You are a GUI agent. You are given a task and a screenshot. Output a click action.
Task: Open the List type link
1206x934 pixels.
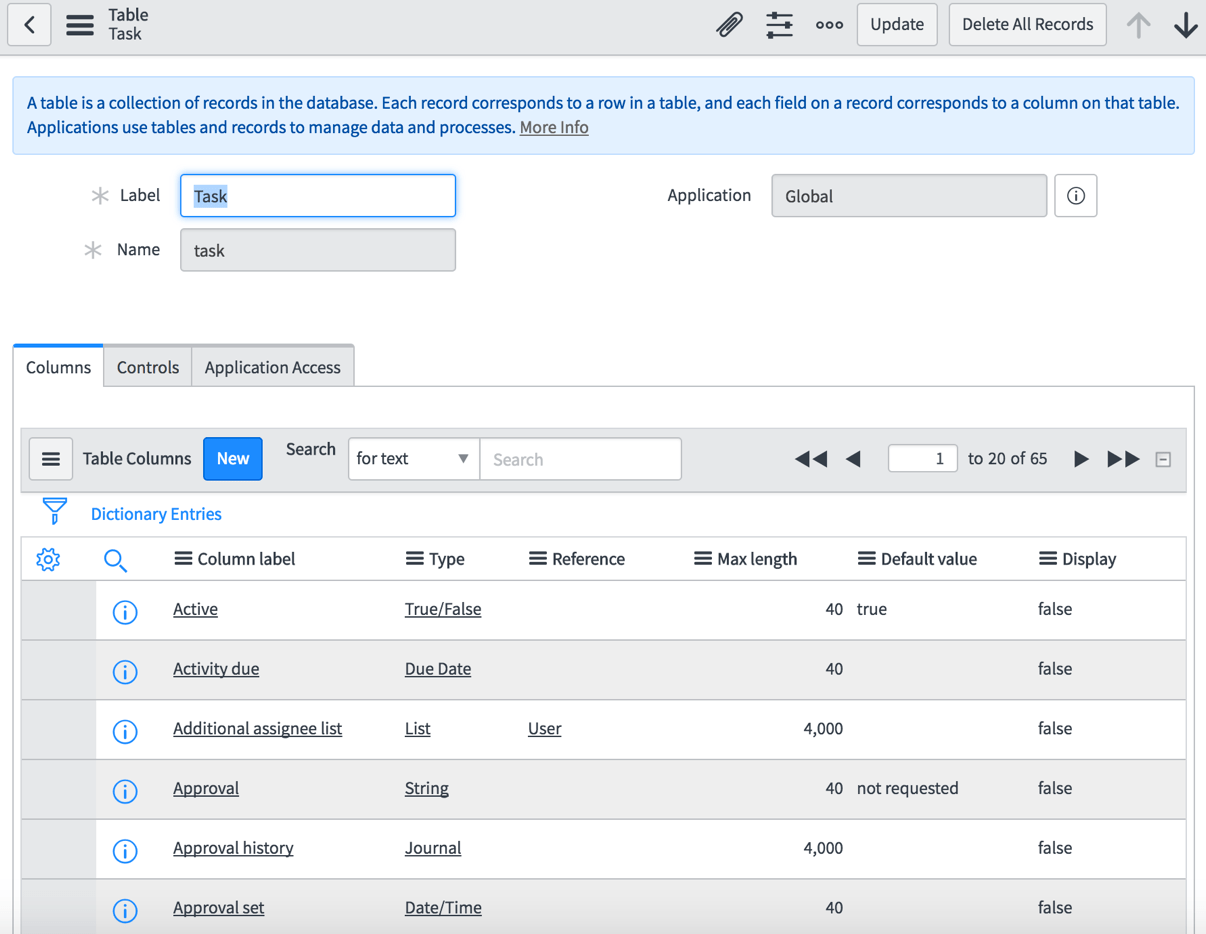tap(418, 729)
